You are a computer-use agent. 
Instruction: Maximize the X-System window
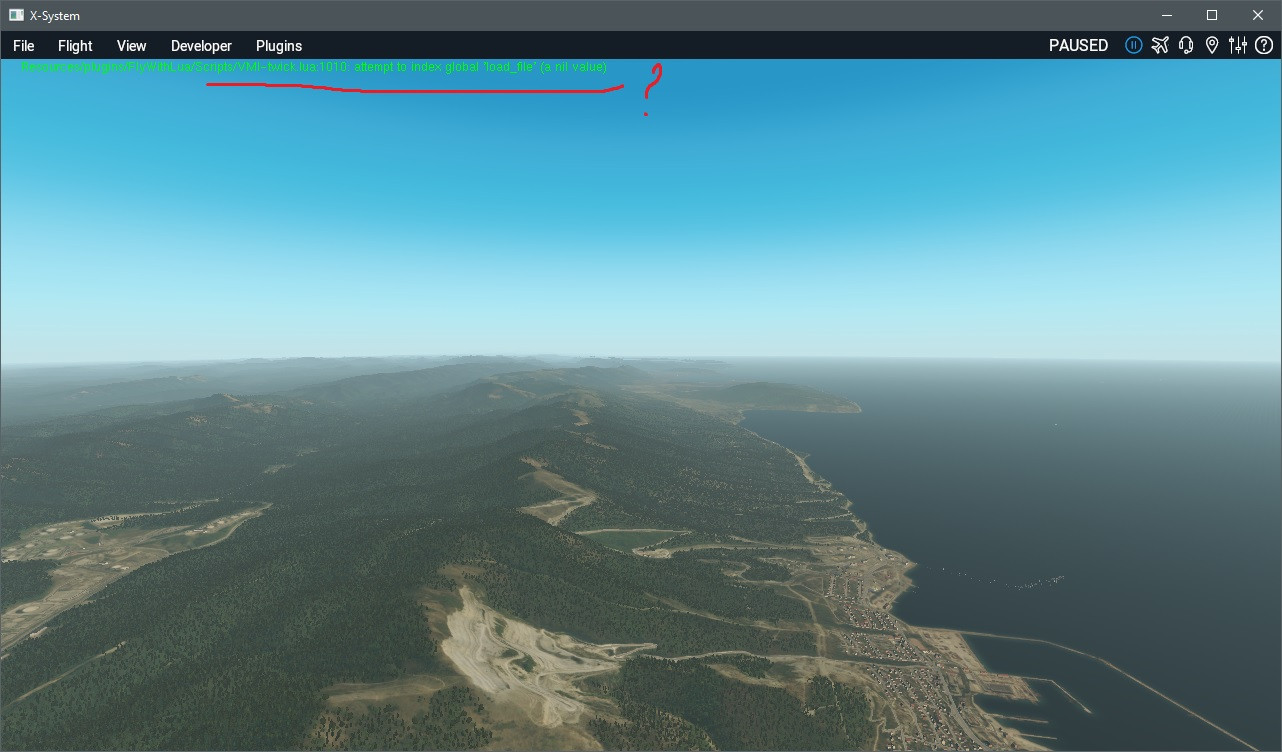(x=1212, y=15)
